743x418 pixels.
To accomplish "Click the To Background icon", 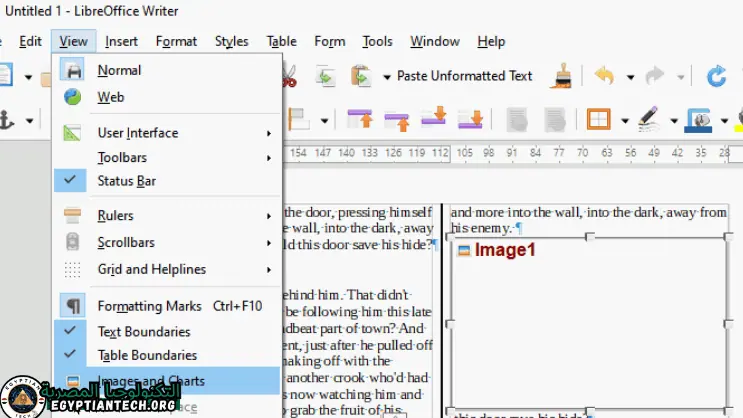I will 554,120.
